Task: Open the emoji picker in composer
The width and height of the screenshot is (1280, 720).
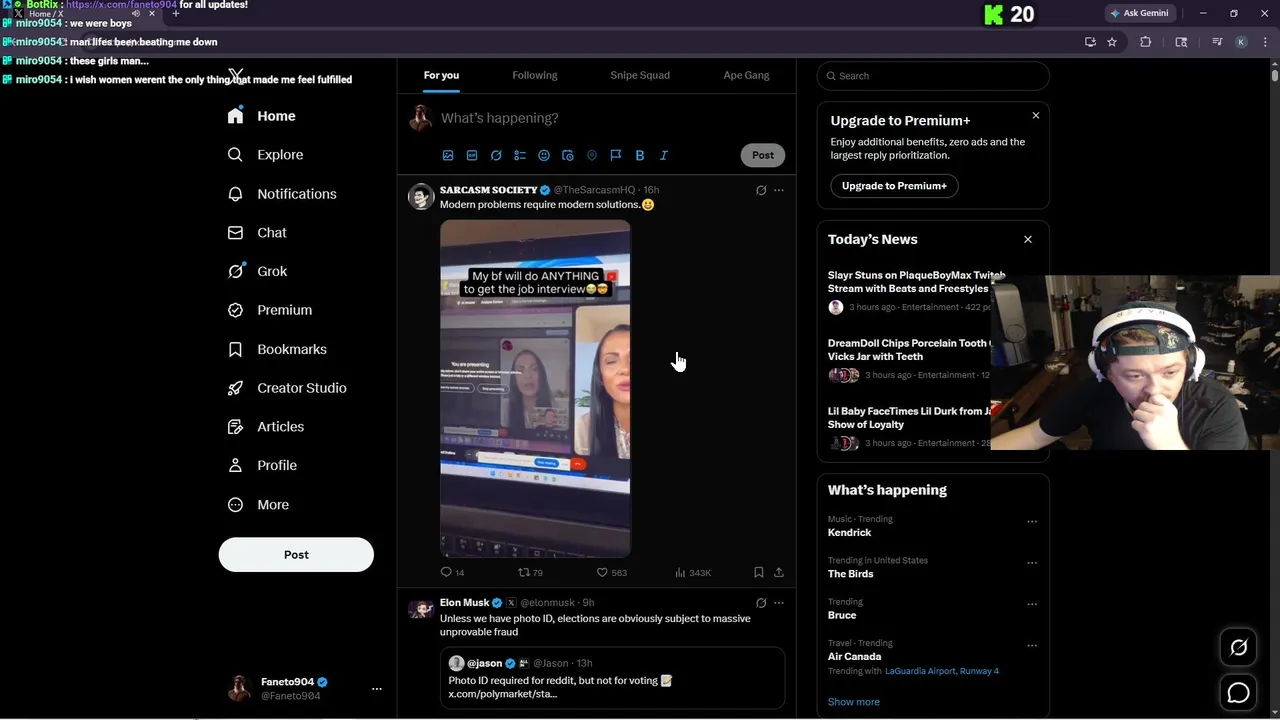Action: tap(544, 155)
